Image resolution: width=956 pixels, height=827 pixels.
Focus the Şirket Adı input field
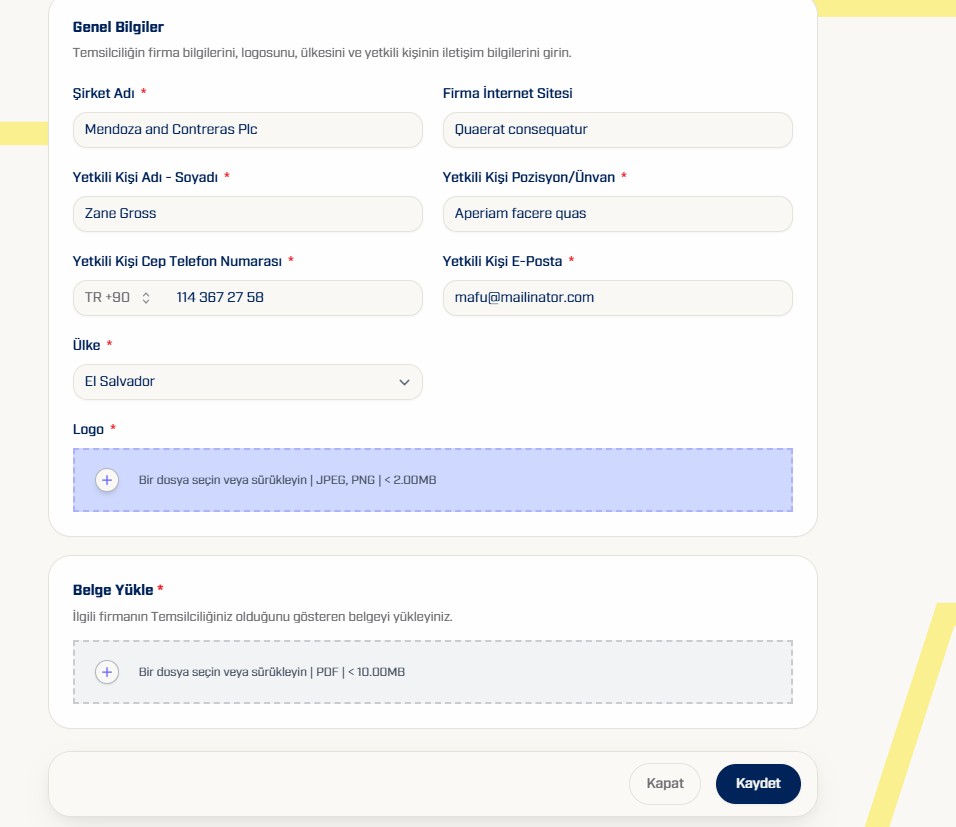click(248, 130)
